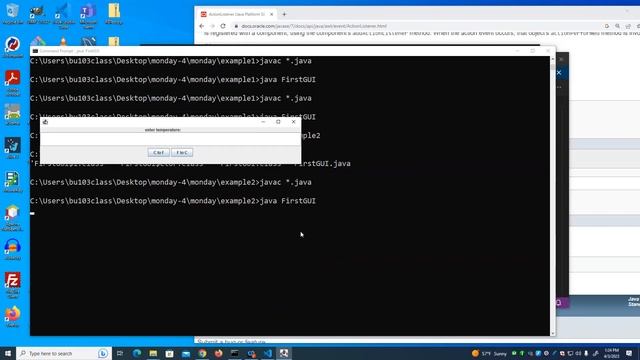
Task: Reload the Oracle docs page in Chrome
Action: click(223, 26)
